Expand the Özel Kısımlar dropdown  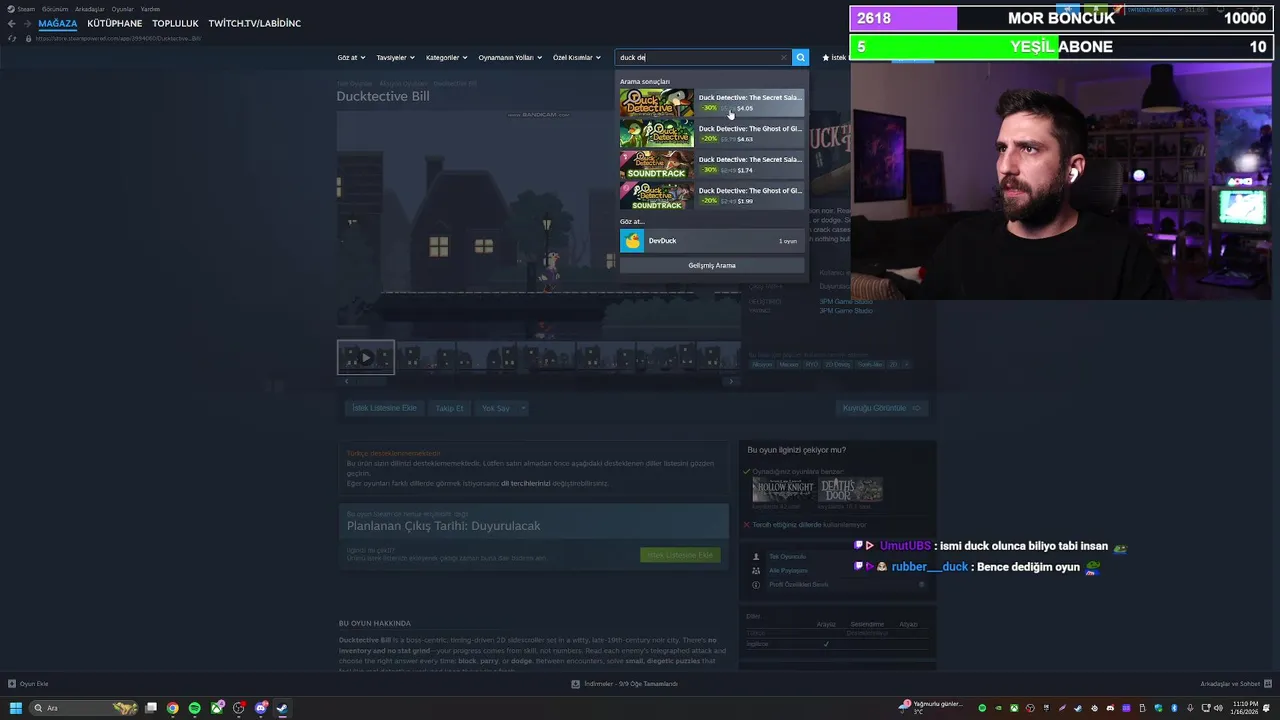577,58
